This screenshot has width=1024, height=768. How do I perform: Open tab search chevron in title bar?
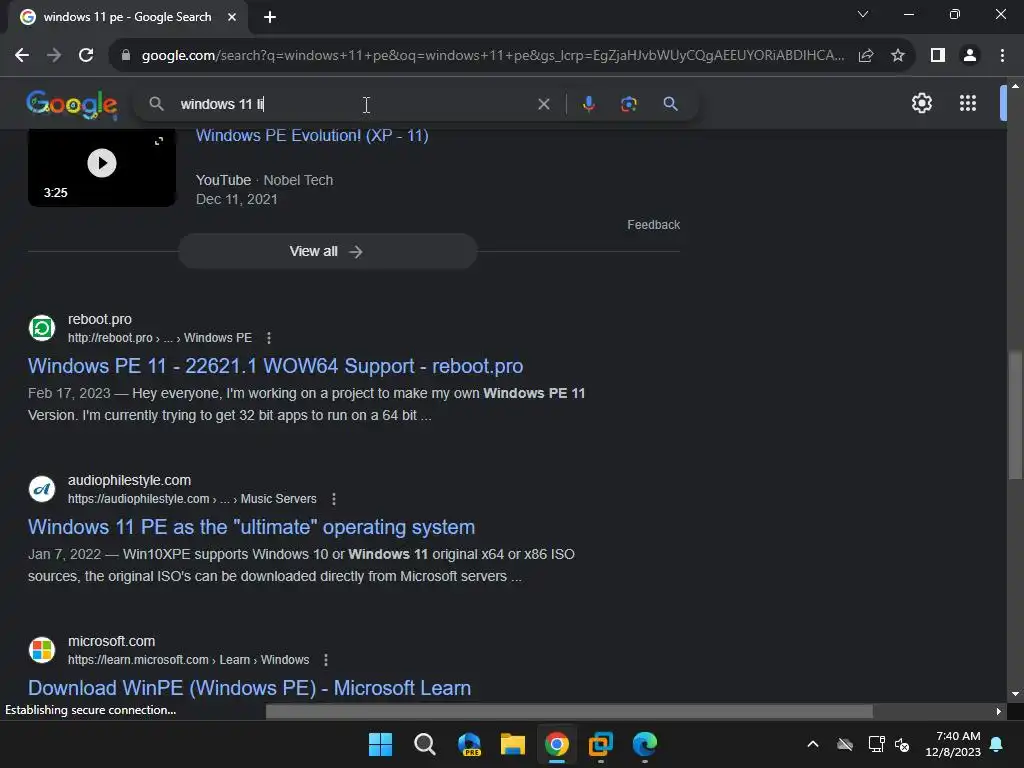tap(863, 14)
